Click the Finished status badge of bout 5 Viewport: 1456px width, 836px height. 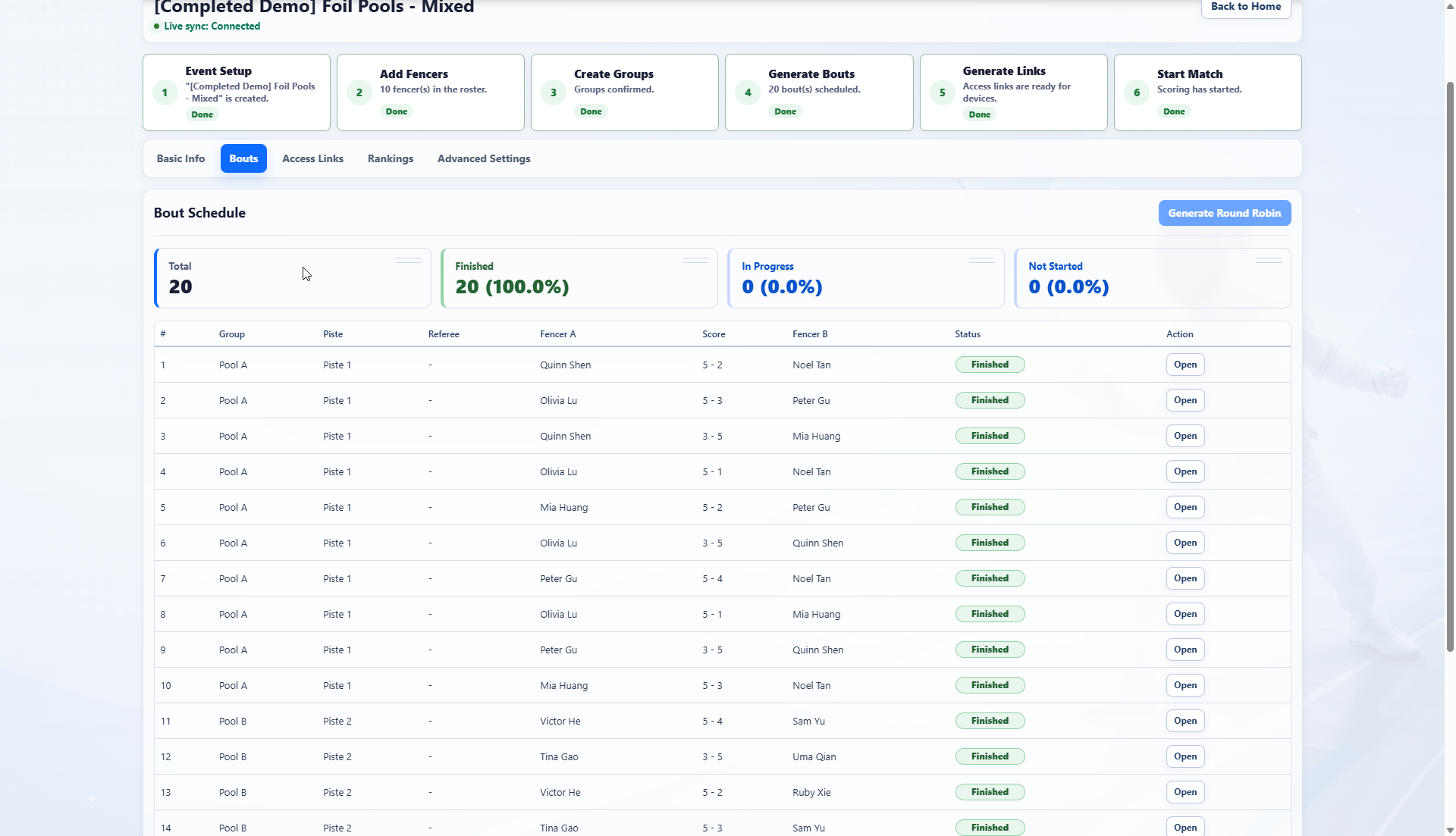(x=990, y=507)
